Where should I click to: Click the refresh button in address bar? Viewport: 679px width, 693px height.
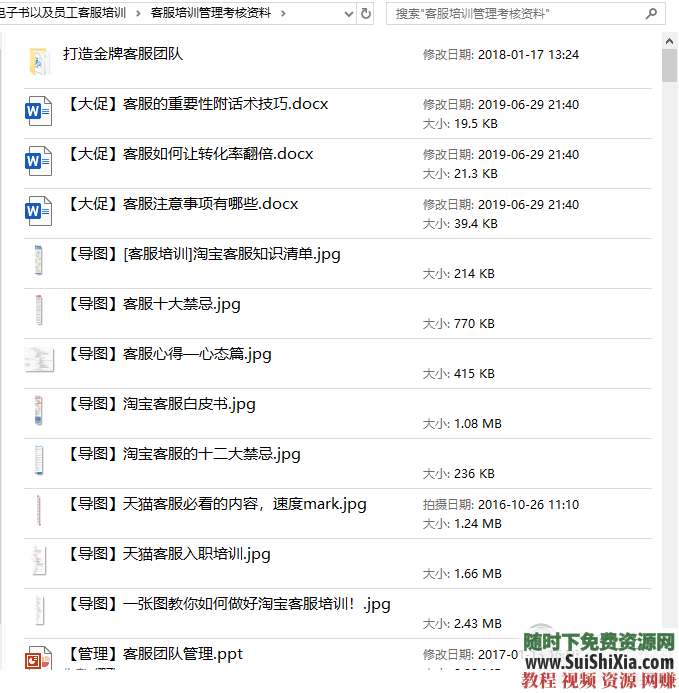(x=366, y=14)
